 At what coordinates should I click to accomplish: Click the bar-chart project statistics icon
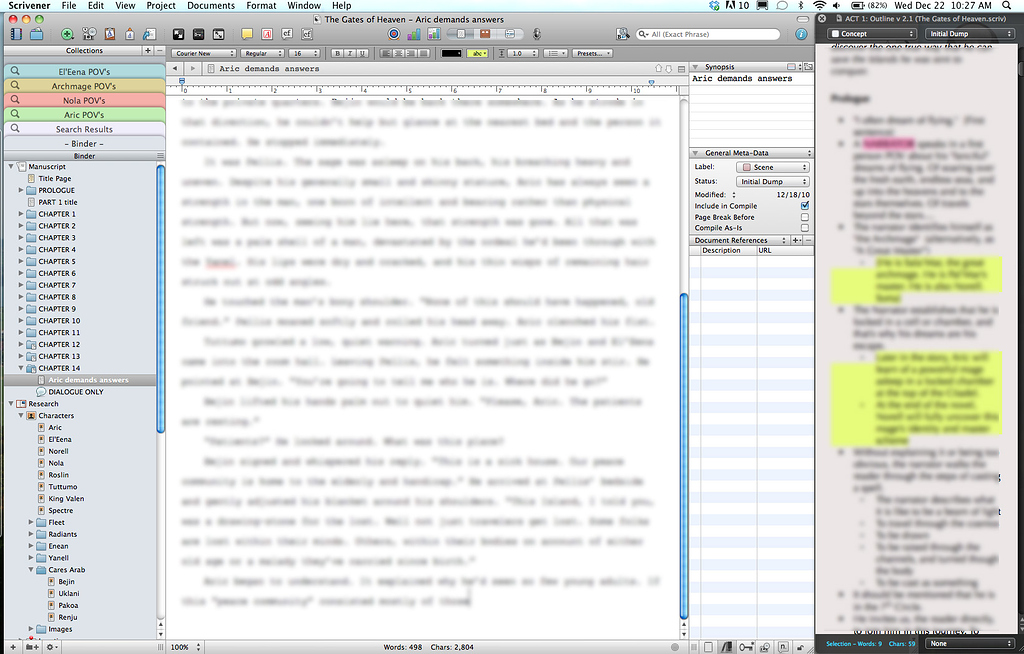412,33
